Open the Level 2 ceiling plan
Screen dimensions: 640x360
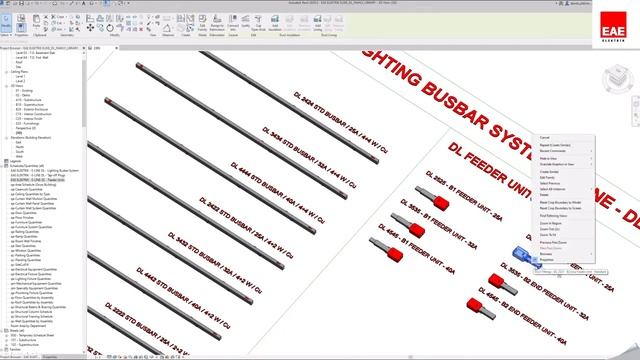(20, 81)
